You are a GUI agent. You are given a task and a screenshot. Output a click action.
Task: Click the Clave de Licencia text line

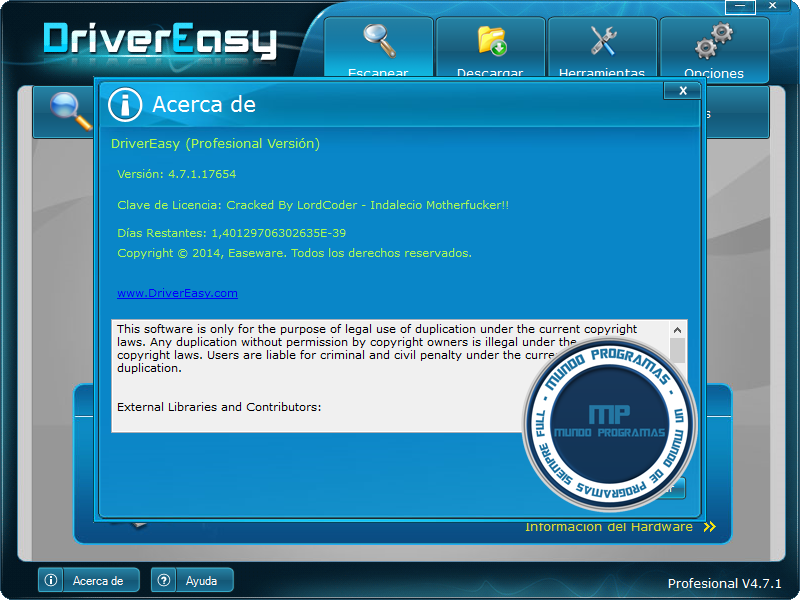tap(313, 205)
